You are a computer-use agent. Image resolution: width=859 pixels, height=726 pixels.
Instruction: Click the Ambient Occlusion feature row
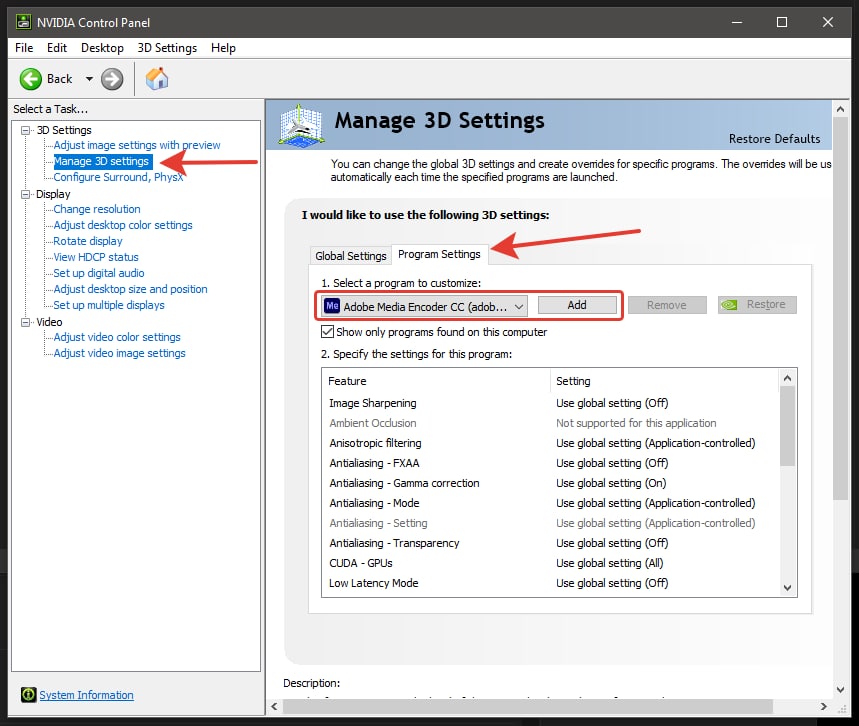[550, 423]
